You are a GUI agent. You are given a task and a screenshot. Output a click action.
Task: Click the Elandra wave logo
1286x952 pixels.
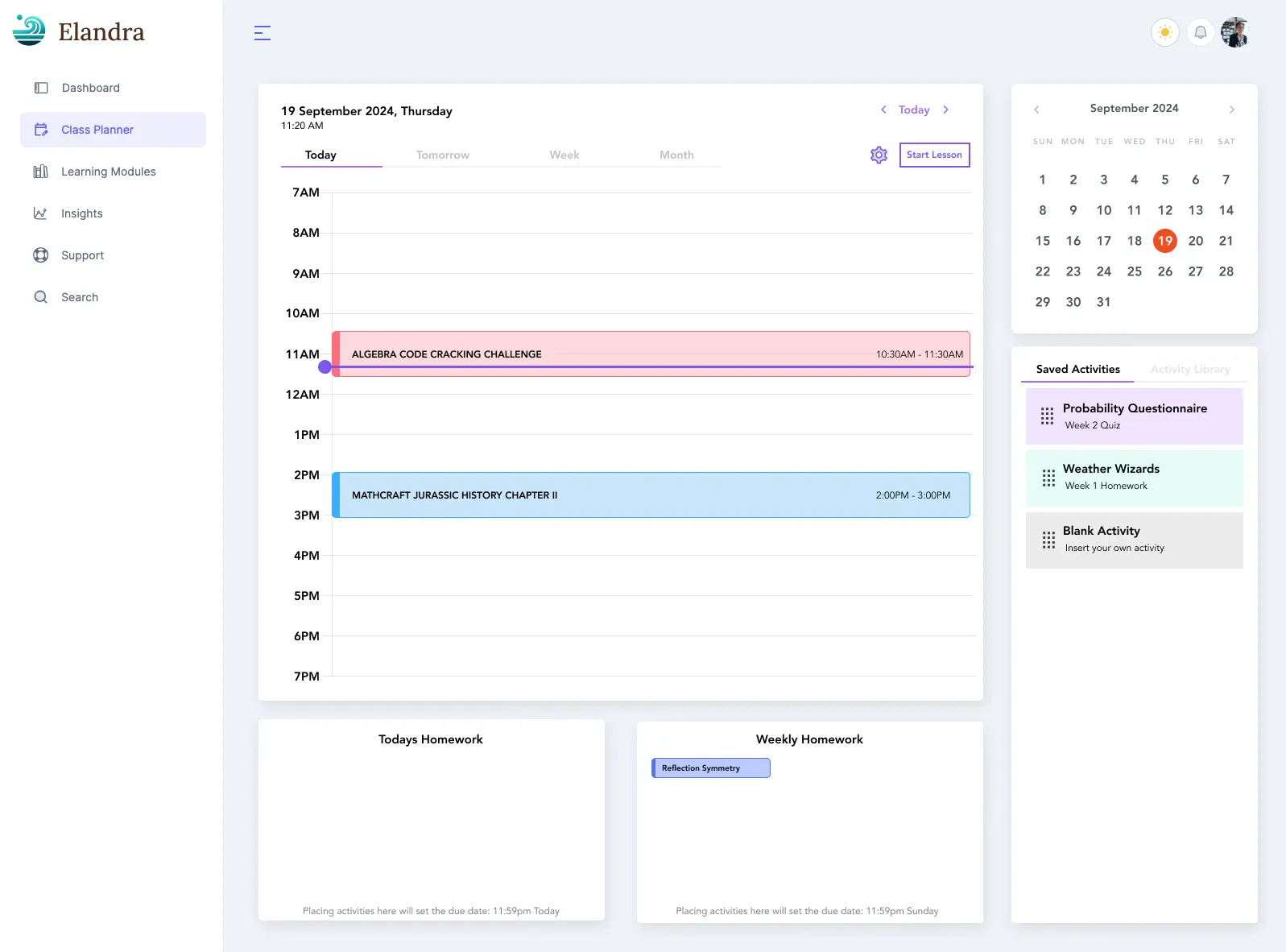[29, 31]
